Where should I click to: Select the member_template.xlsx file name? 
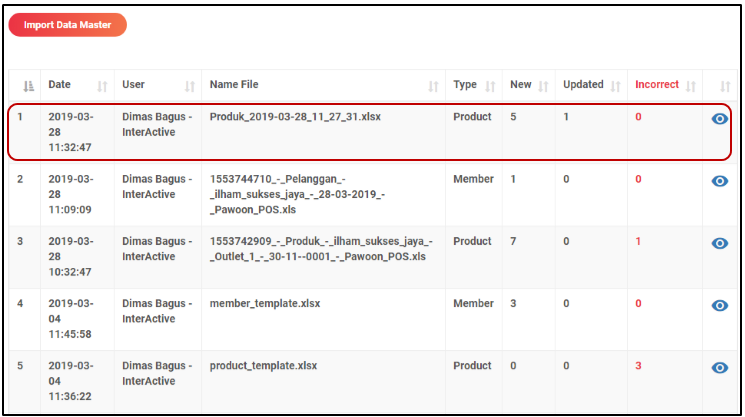pyautogui.click(x=265, y=303)
